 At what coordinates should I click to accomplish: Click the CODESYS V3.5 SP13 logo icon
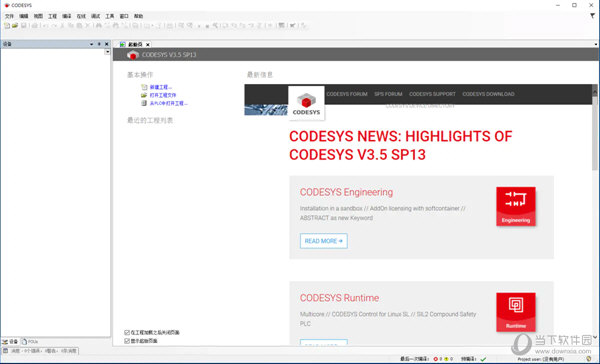click(x=132, y=55)
